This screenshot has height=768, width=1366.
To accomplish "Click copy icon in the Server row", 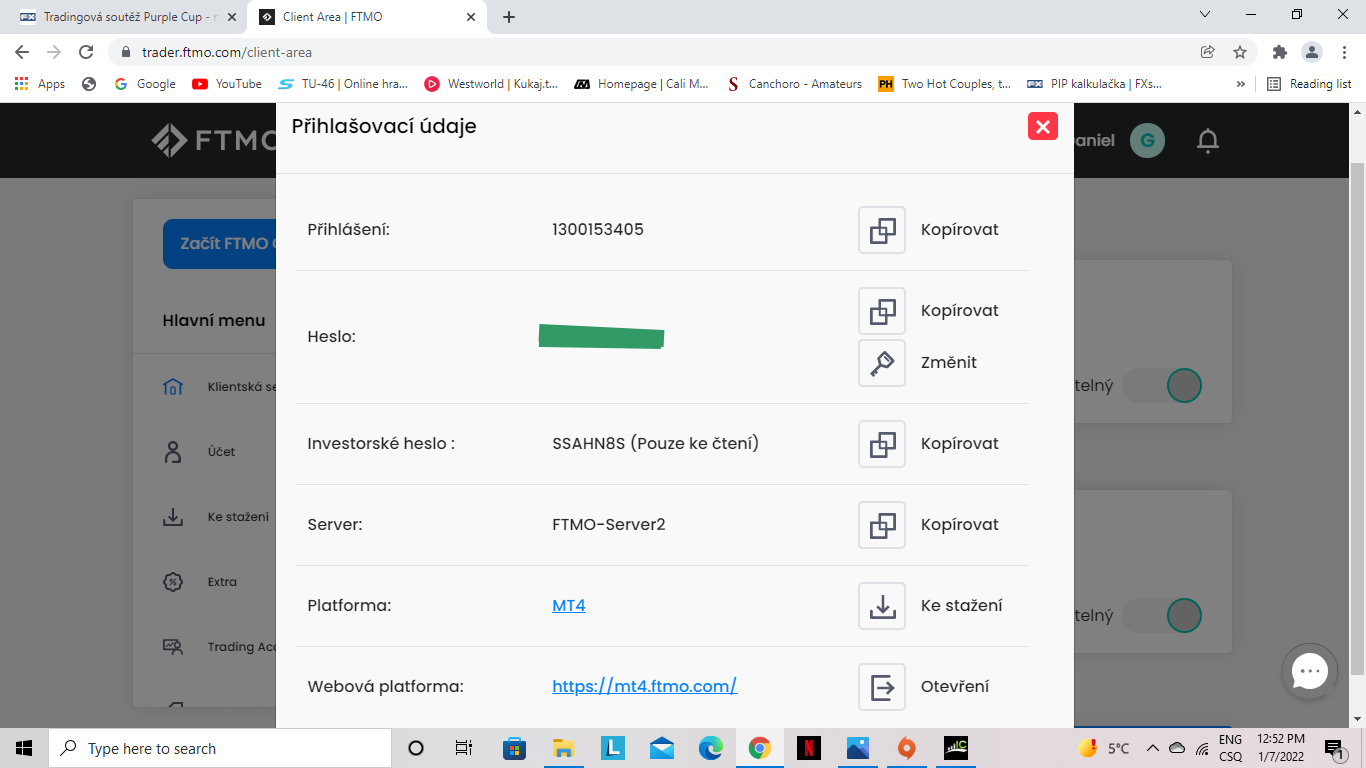I will pos(882,525).
